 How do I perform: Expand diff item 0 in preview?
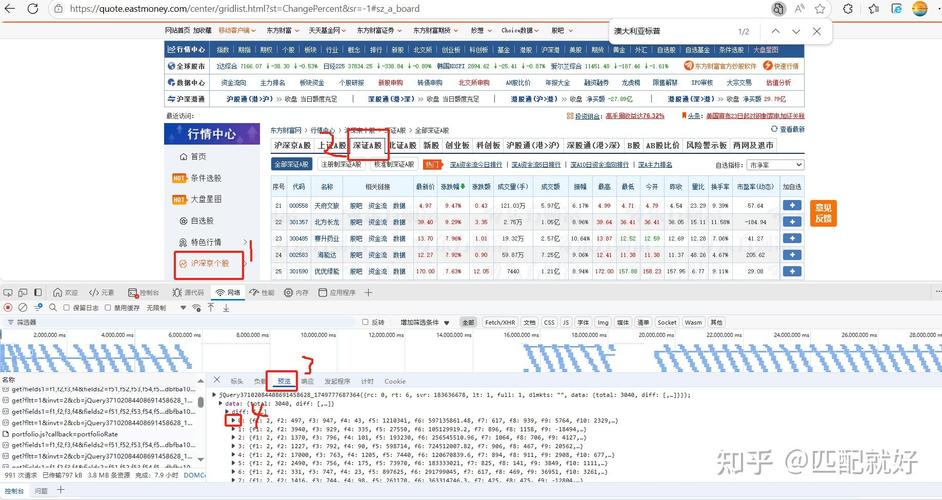point(233,421)
